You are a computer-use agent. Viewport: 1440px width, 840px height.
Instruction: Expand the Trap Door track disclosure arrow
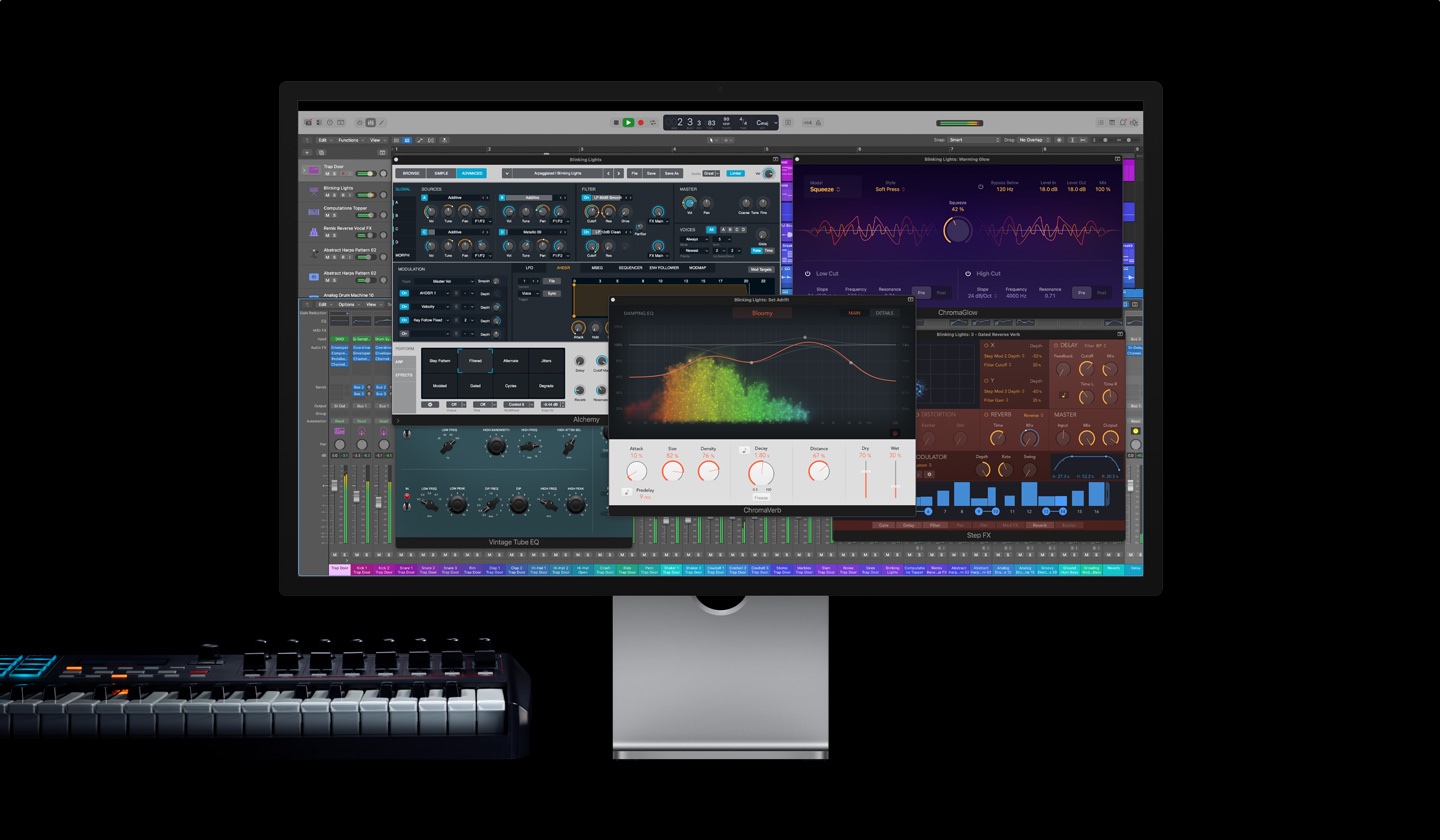[304, 170]
